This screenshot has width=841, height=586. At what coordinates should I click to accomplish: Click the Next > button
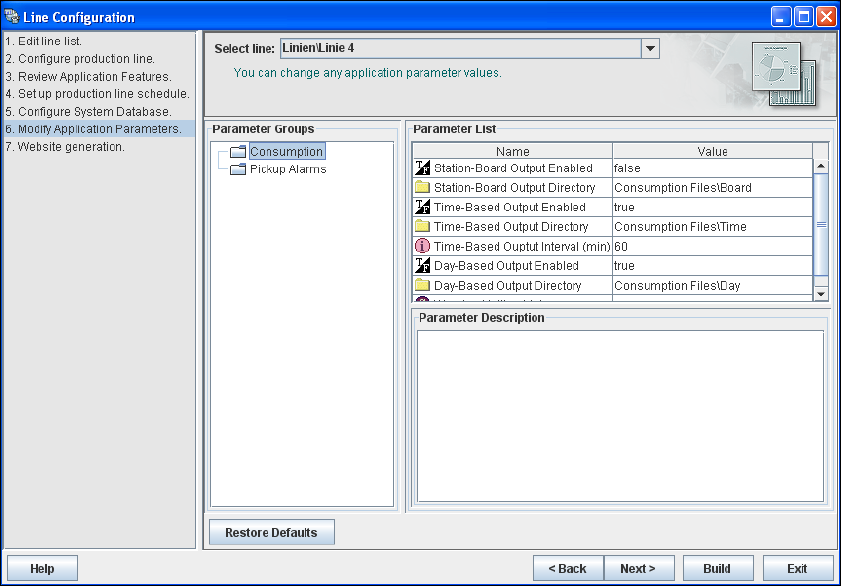click(x=639, y=568)
